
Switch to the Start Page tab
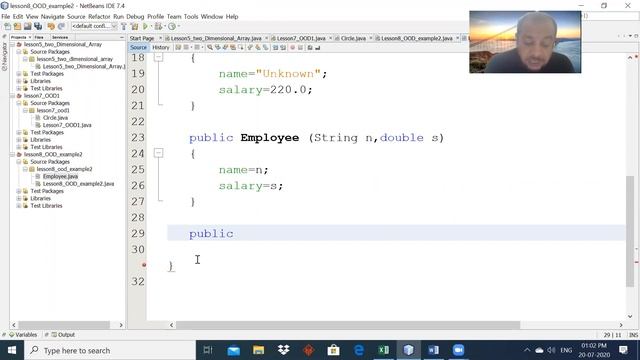(x=142, y=38)
